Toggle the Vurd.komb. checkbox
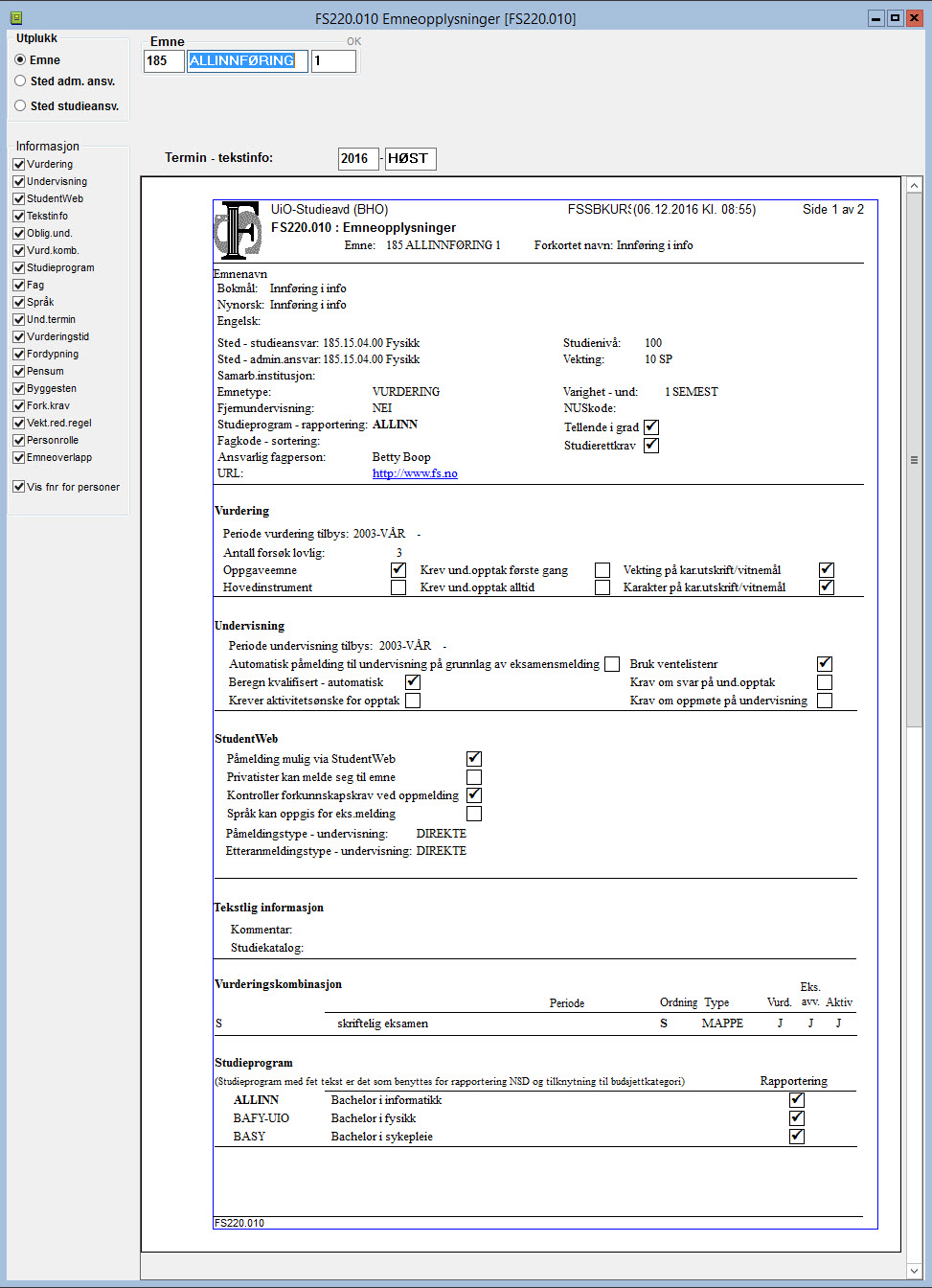 pos(18,250)
